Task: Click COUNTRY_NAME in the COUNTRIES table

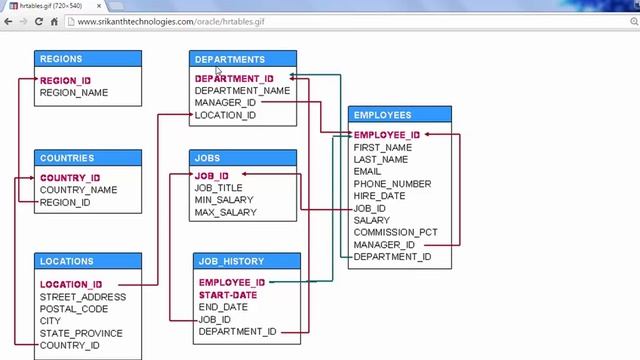Action: [x=78, y=190]
